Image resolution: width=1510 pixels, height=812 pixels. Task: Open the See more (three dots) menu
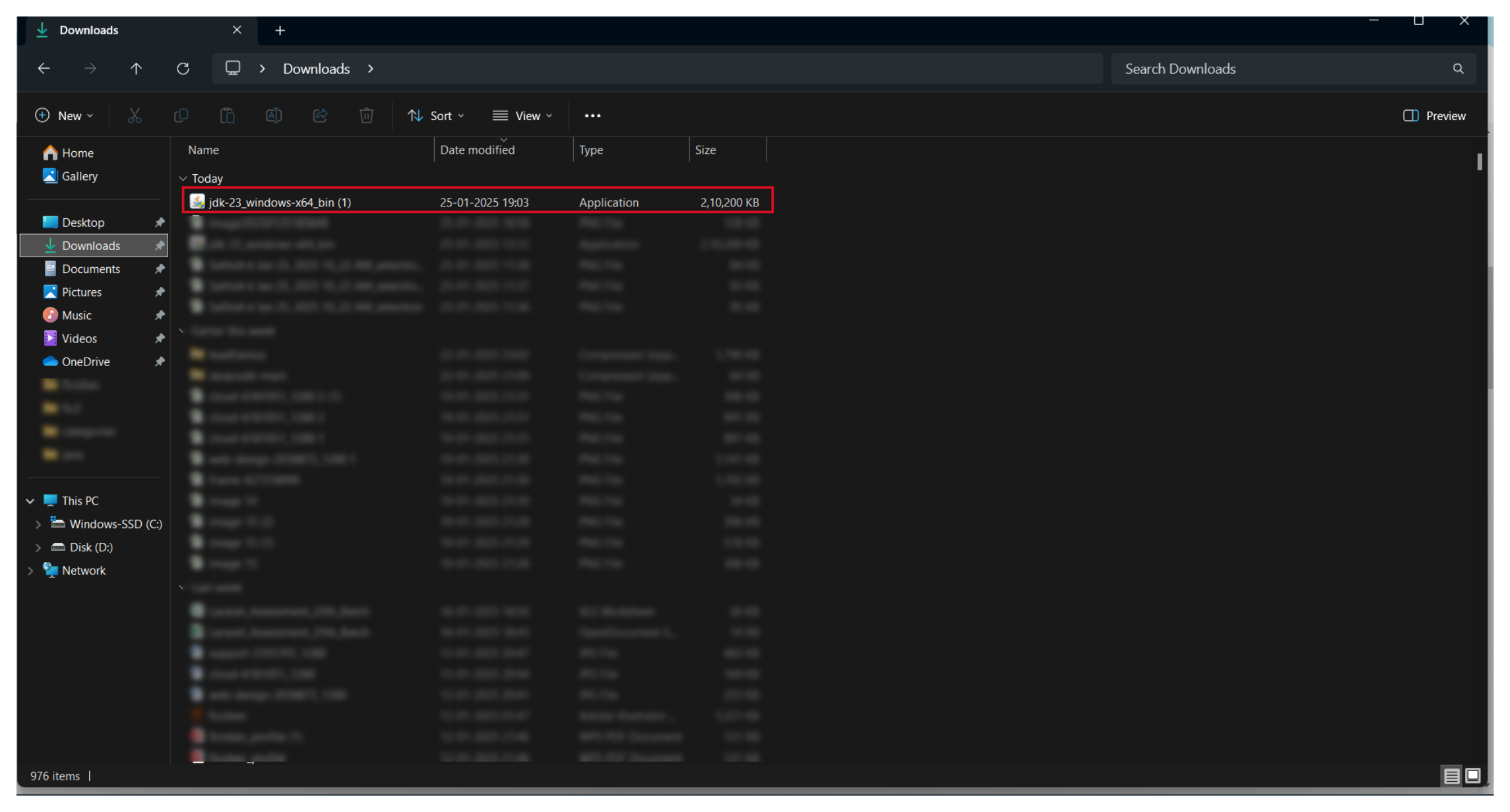pyautogui.click(x=592, y=115)
